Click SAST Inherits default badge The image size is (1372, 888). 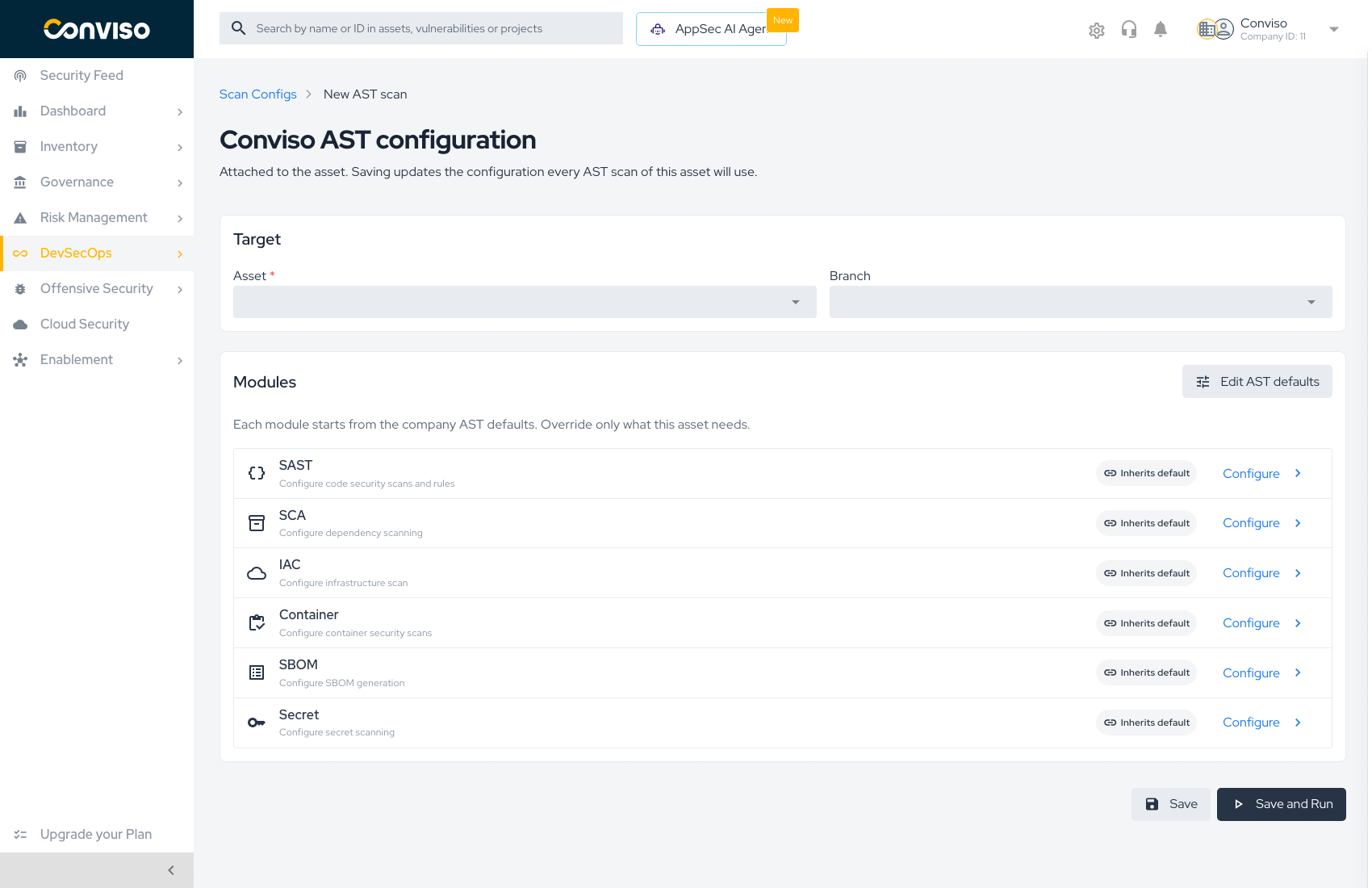[1146, 473]
